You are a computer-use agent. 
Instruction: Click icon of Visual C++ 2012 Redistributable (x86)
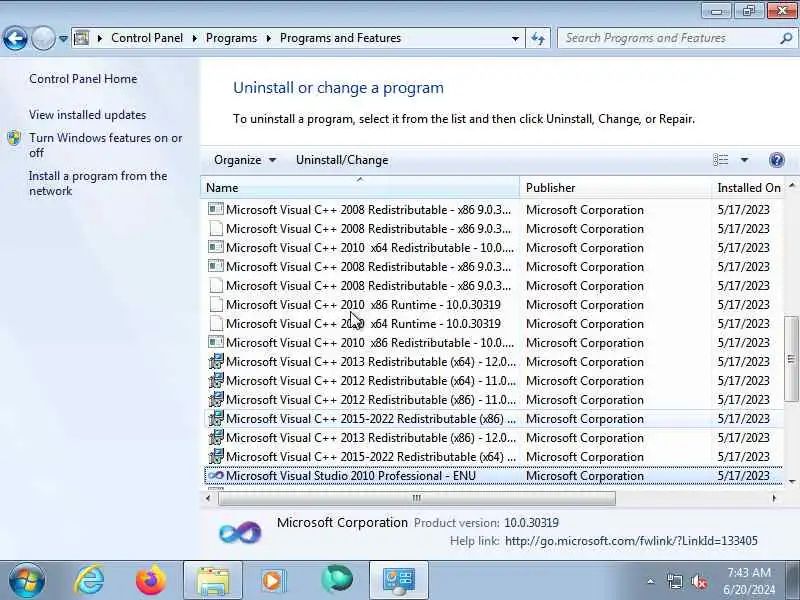point(216,399)
